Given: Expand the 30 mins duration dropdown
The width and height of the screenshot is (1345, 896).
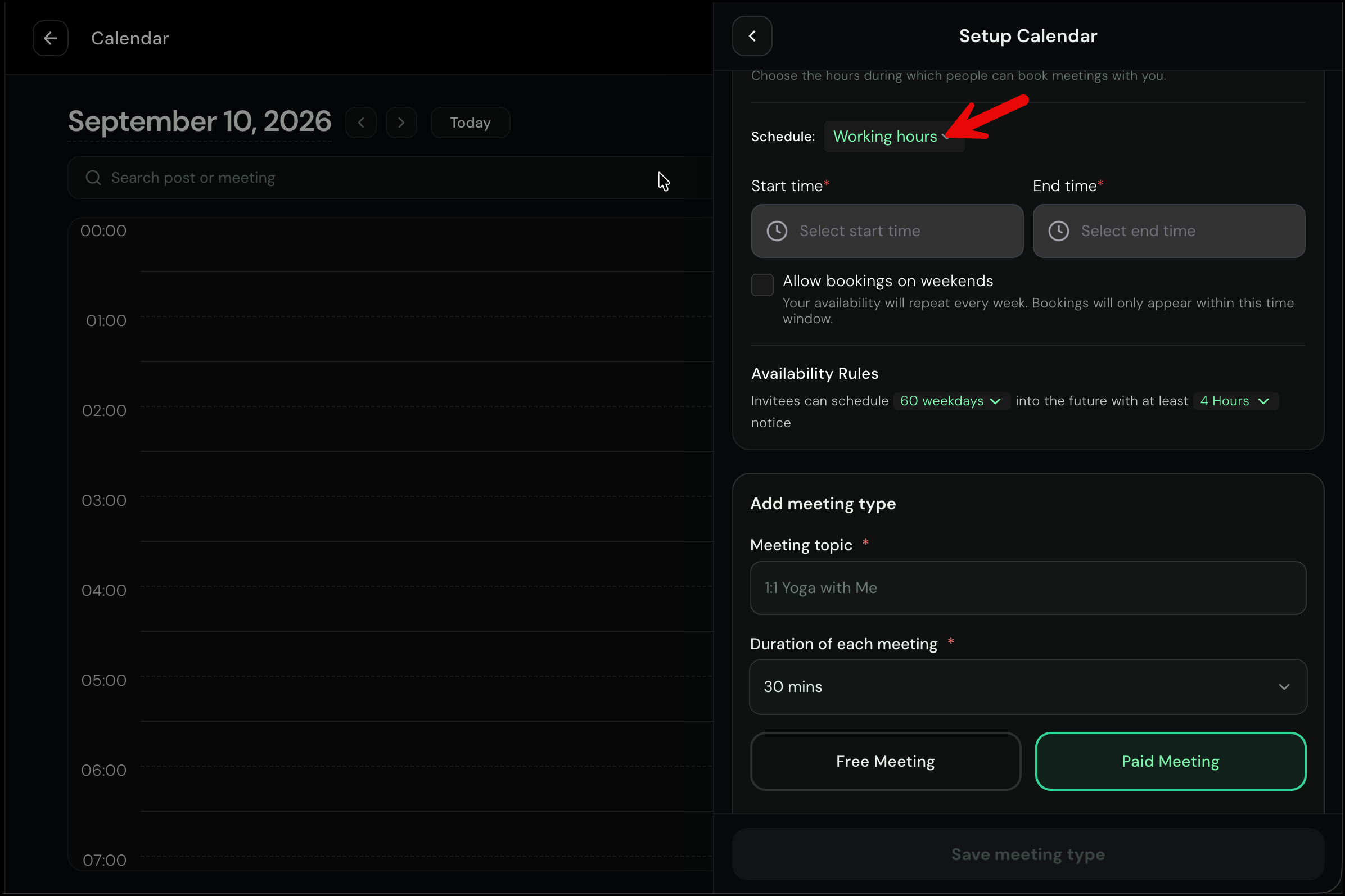Looking at the screenshot, I should pos(1028,687).
